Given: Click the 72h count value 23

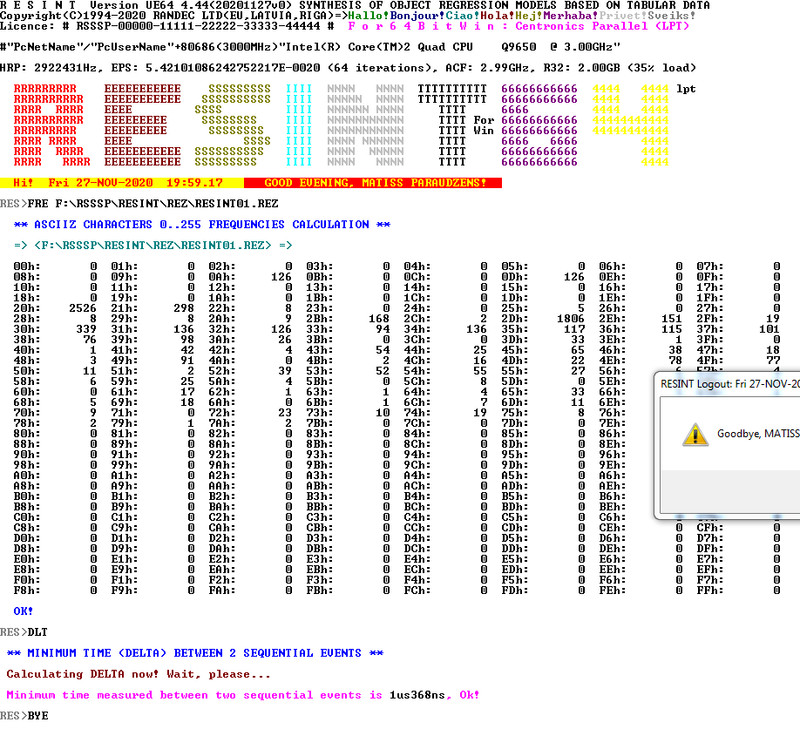Looking at the screenshot, I should click(285, 413).
